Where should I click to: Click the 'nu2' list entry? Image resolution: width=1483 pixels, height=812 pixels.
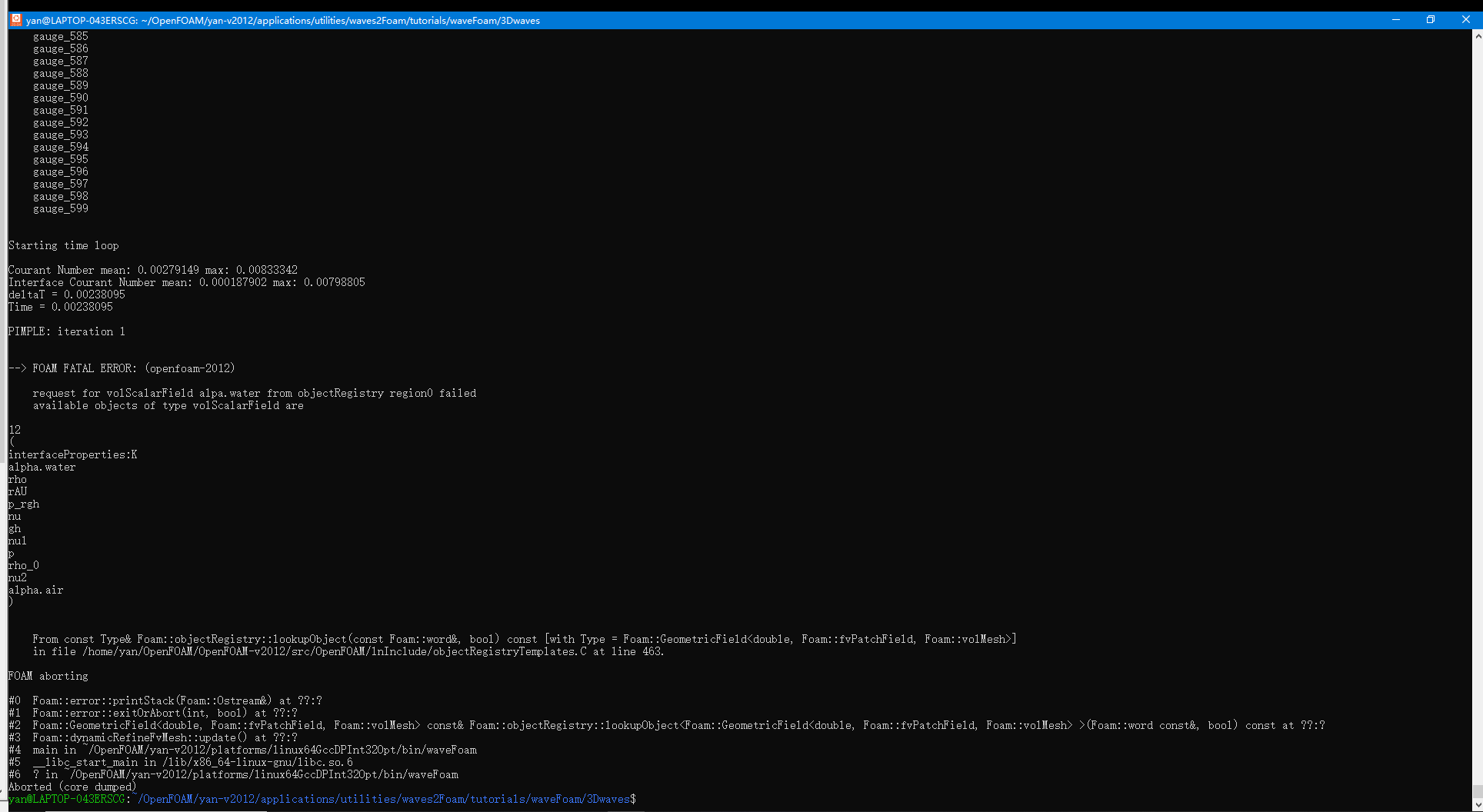click(x=18, y=577)
